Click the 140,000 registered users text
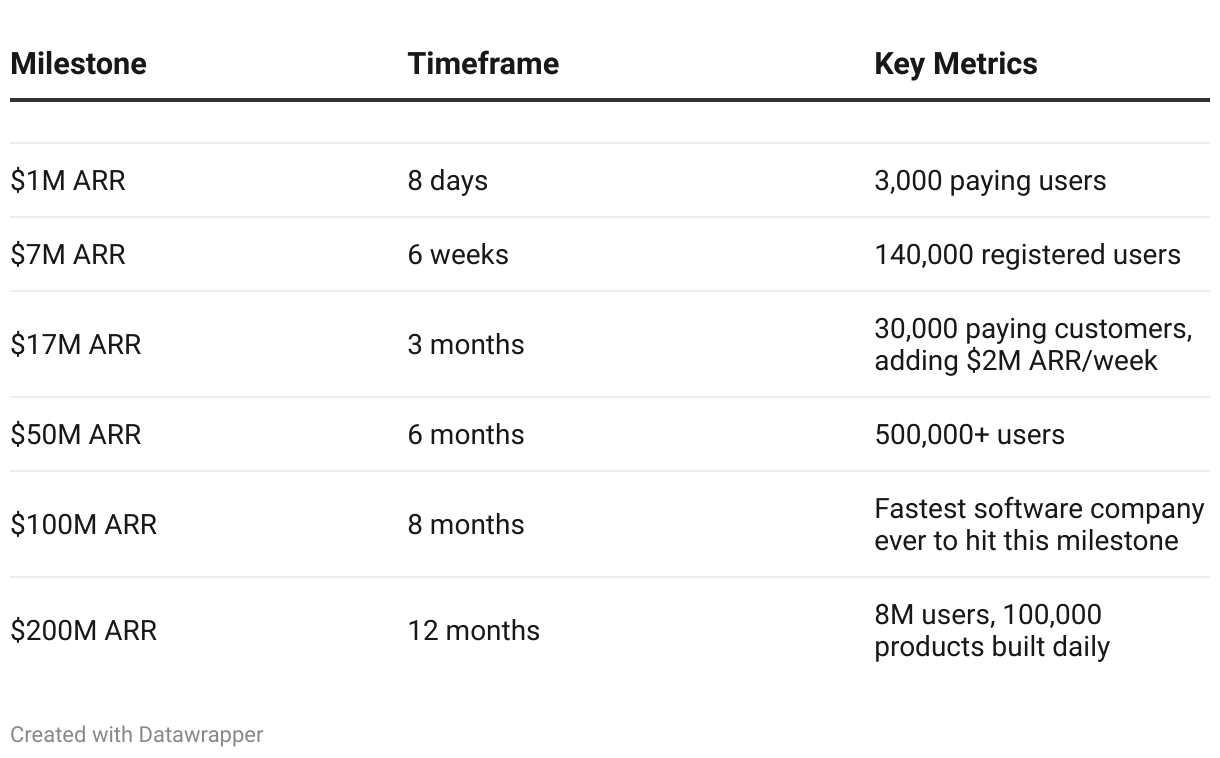This screenshot has width=1220, height=758. tap(1027, 255)
